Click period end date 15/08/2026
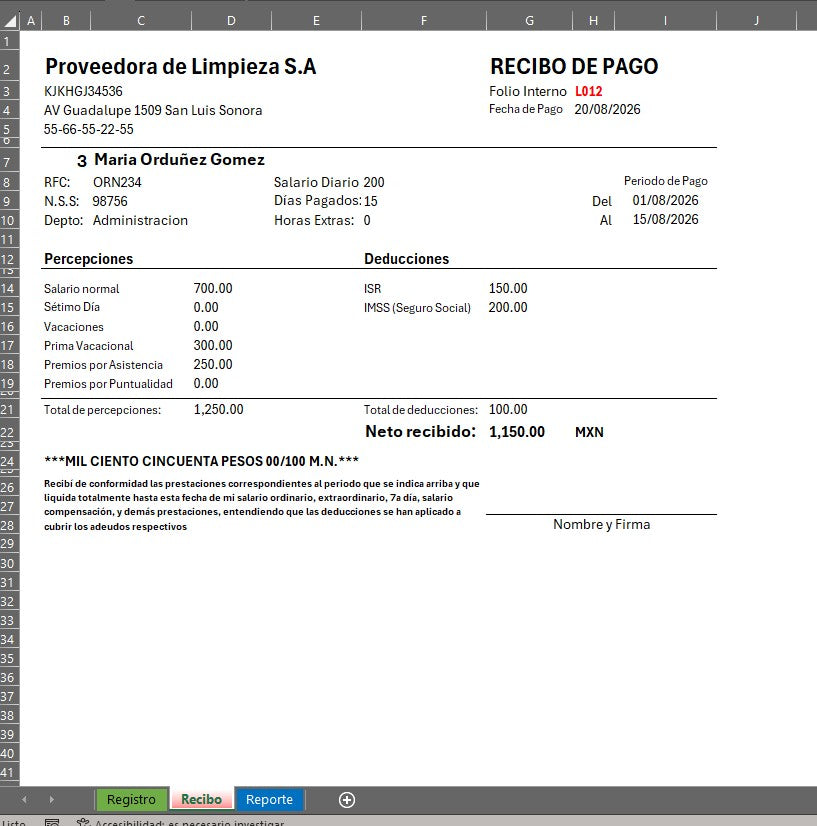This screenshot has height=826, width=817. point(665,219)
